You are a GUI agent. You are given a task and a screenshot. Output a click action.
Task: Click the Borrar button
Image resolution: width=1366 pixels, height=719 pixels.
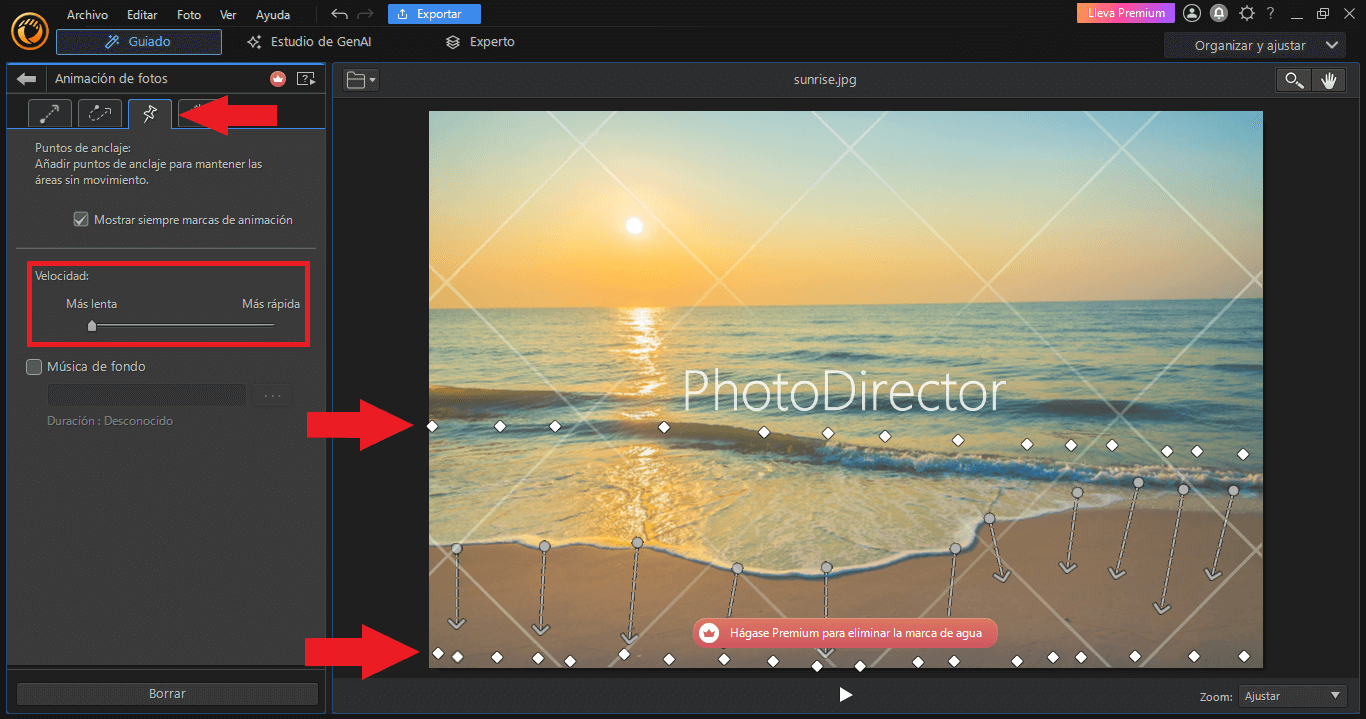(x=167, y=693)
